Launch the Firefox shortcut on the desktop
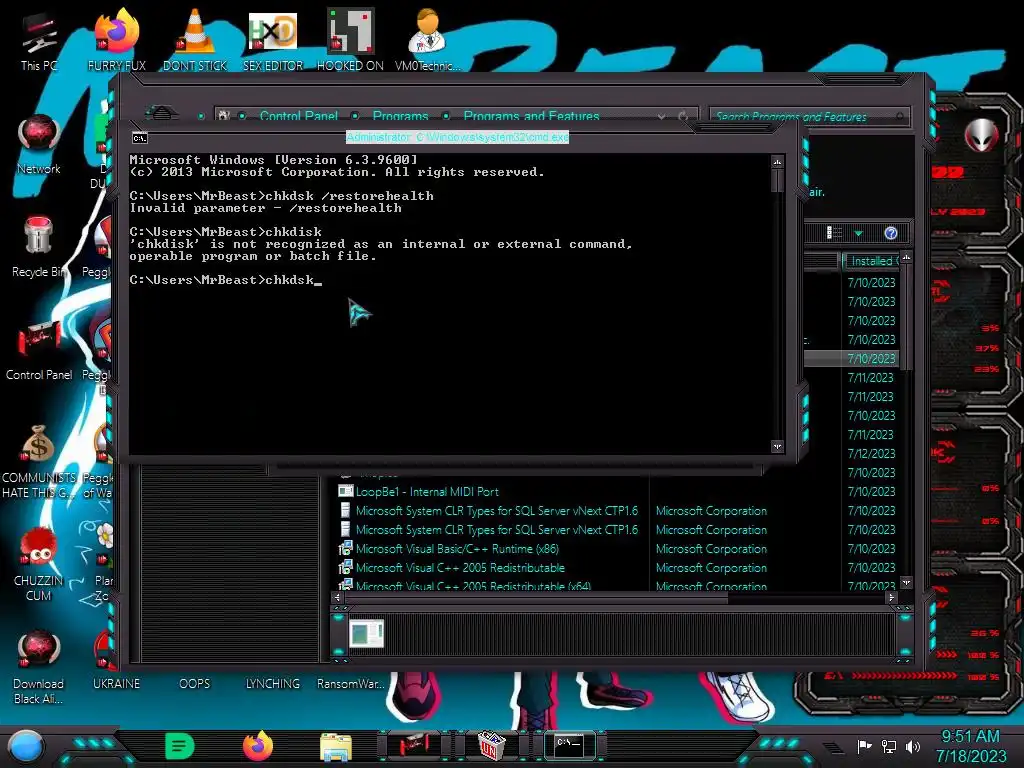 pos(116,40)
